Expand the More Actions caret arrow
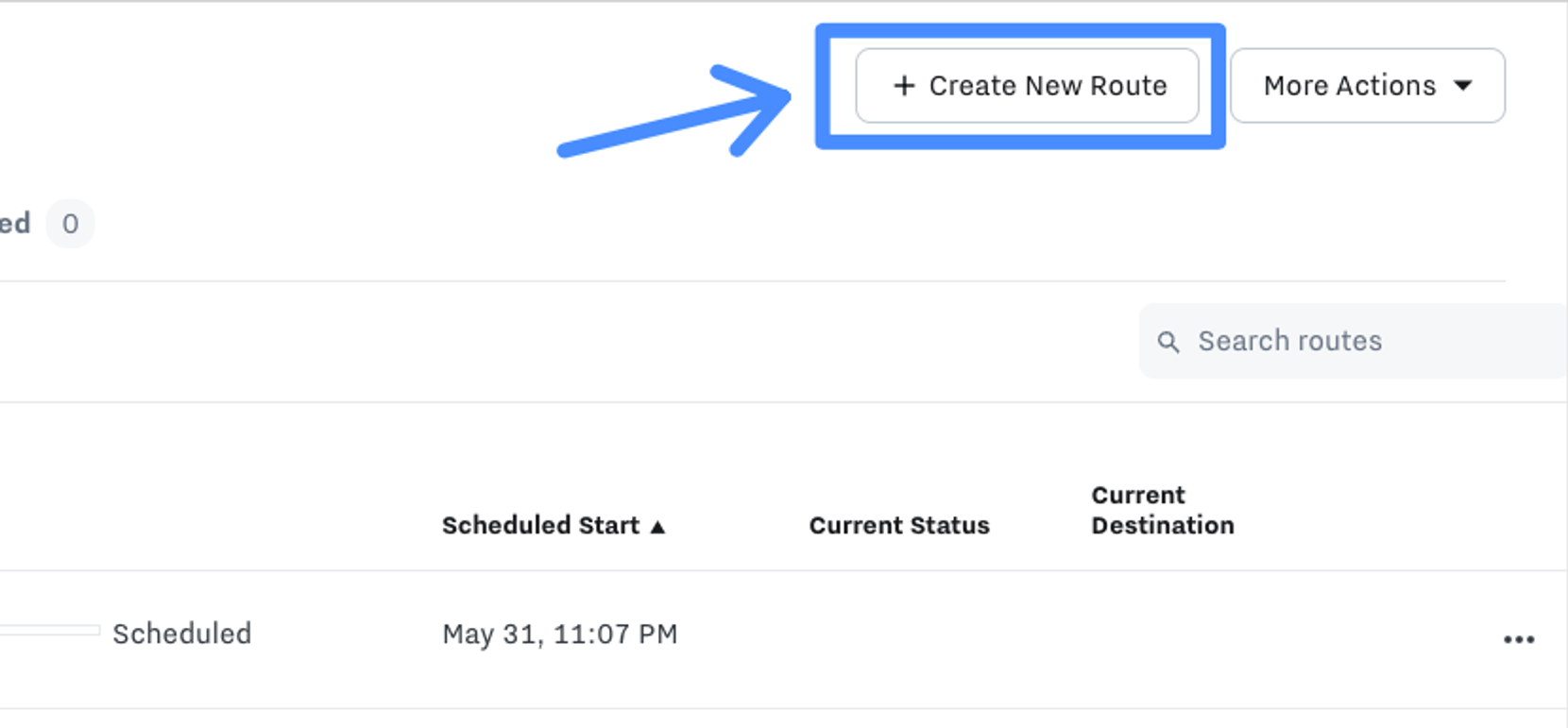 [x=1463, y=86]
